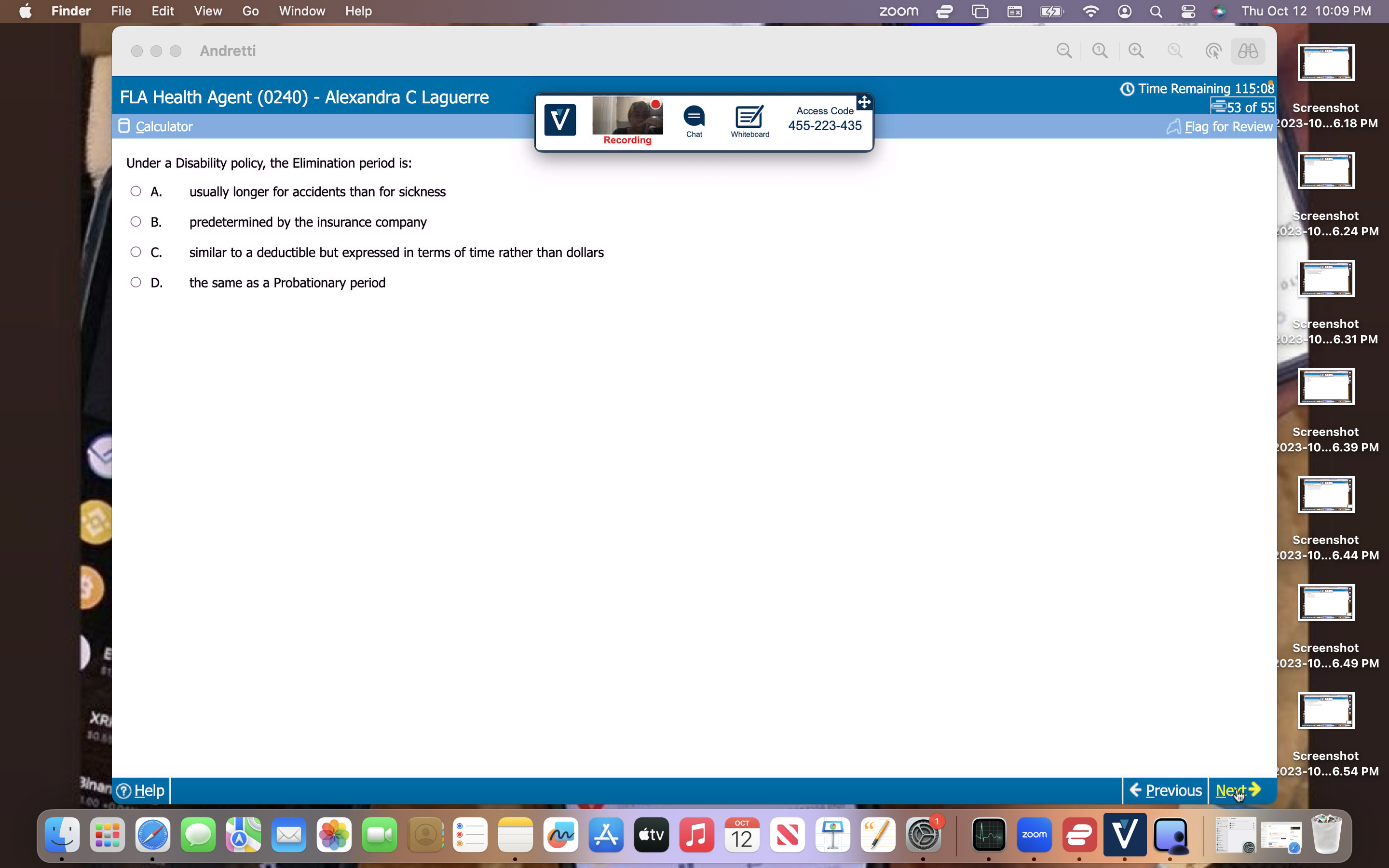Screen dimensions: 1389x868
Task: Select answer C, similar to a deductible
Action: click(x=136, y=251)
